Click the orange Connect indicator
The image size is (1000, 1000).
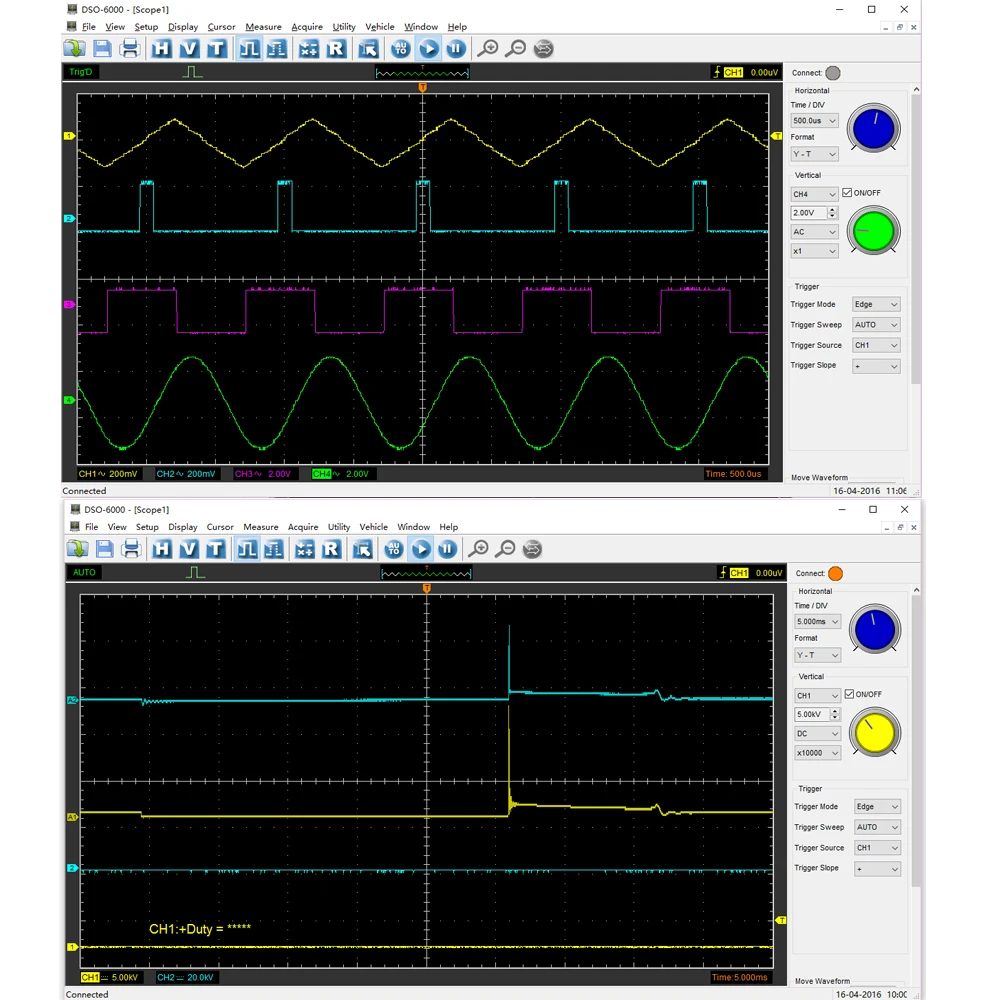point(835,574)
